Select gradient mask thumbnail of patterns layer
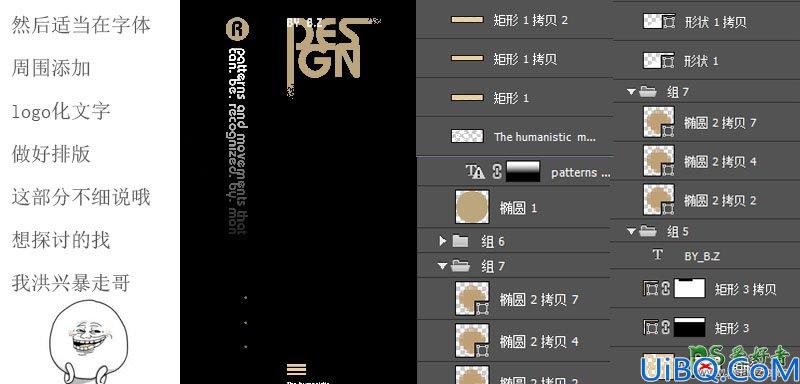Screen dimensions: 800x384 tap(522, 171)
